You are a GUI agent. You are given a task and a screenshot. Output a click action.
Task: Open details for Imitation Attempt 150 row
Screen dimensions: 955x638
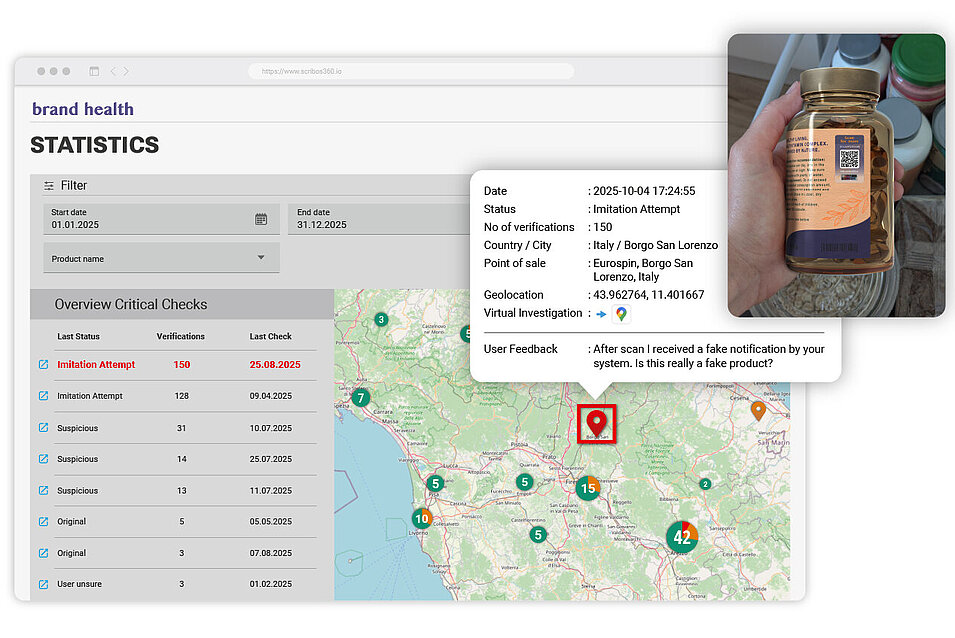pyautogui.click(x=43, y=365)
